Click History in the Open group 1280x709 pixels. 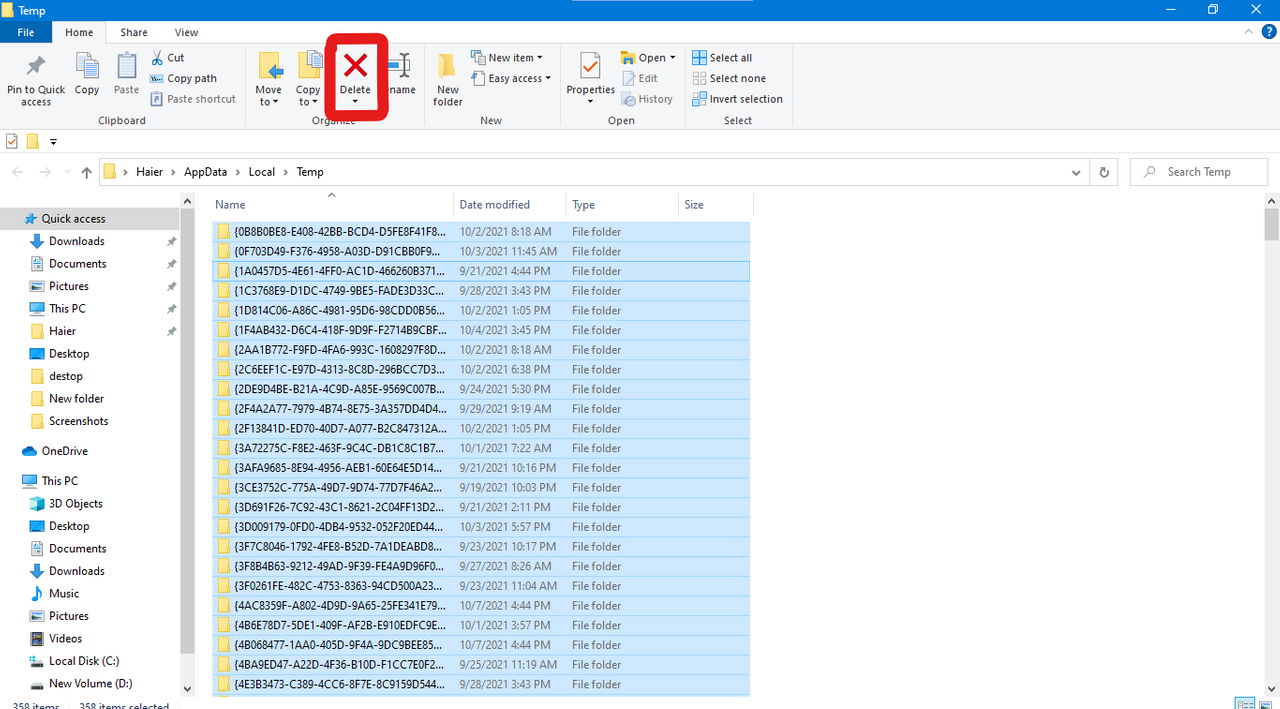(647, 99)
